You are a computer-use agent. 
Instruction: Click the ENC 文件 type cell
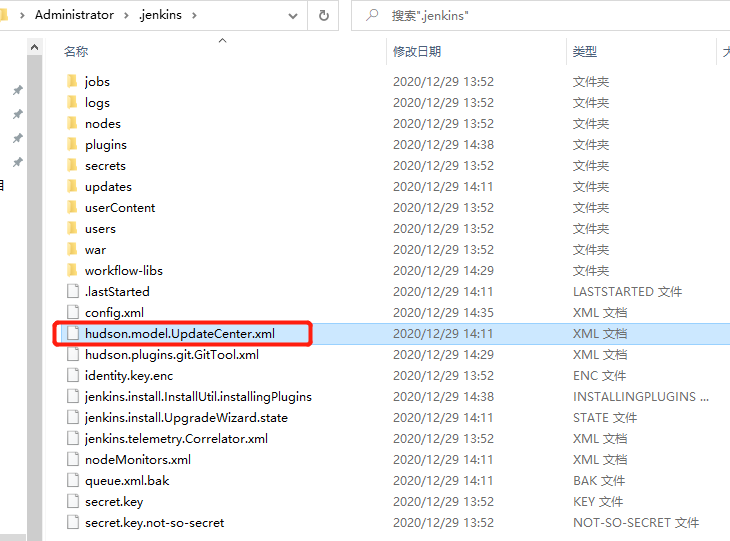tap(599, 376)
